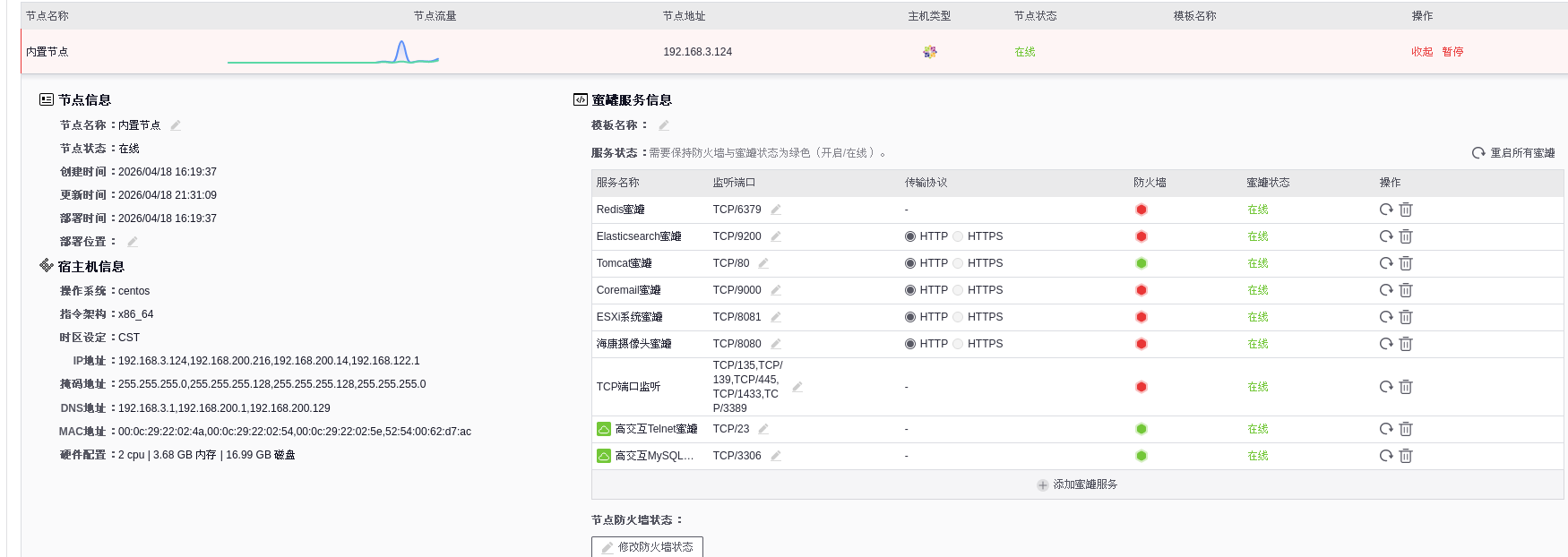Select HTTPS for ESXi system honeypot
The height and width of the screenshot is (557, 1568).
[958, 317]
